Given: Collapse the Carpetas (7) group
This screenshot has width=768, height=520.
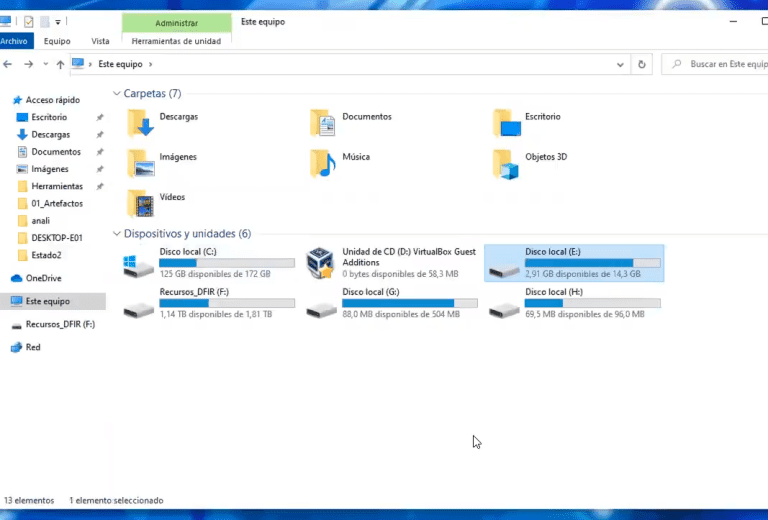Looking at the screenshot, I should [116, 93].
